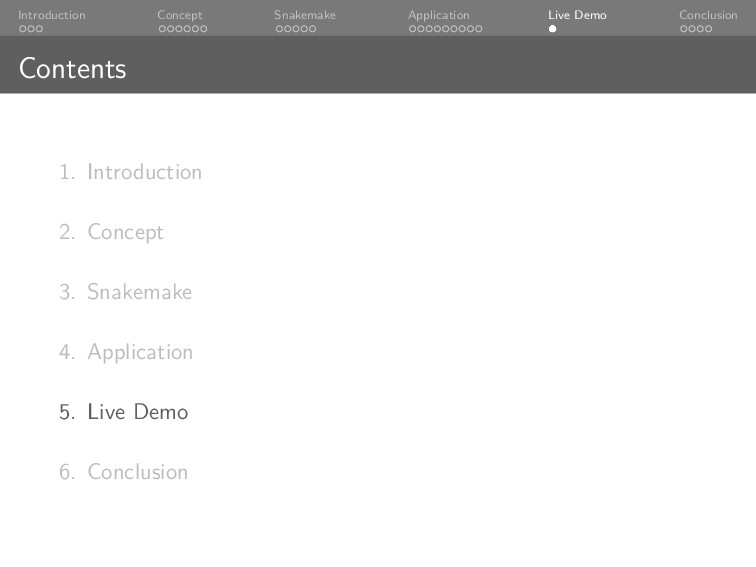The height and width of the screenshot is (567, 756).
Task: Click the first dot under Conclusion
Action: click(684, 29)
